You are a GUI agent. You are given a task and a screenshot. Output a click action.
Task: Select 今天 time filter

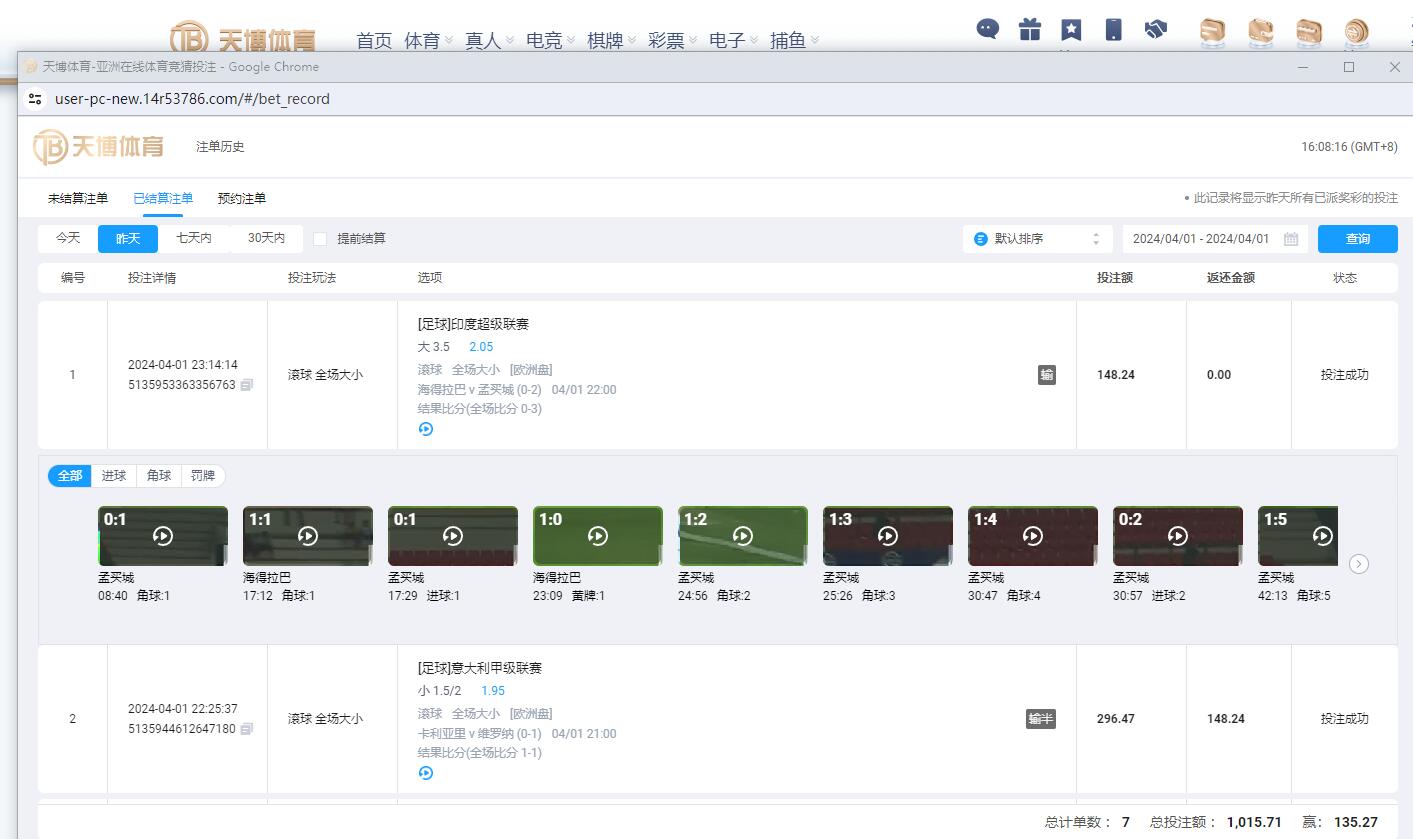68,239
